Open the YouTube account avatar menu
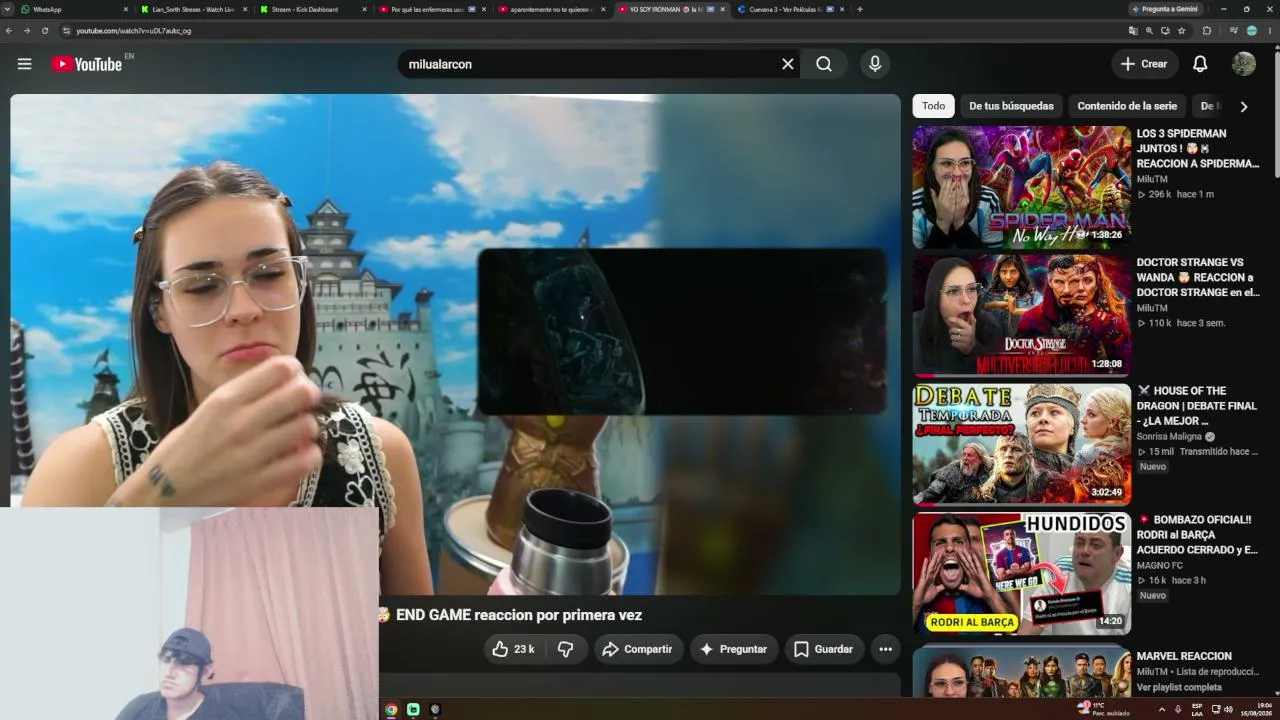 [x=1244, y=64]
